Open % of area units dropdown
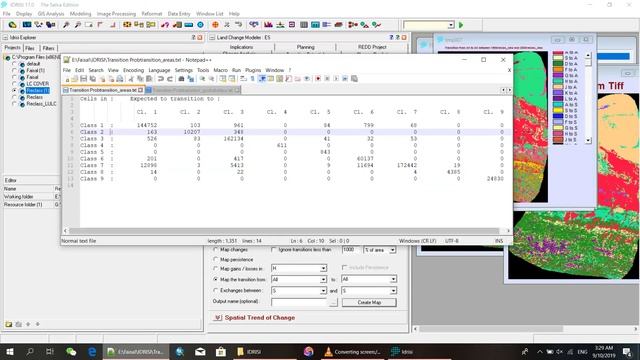The width and height of the screenshot is (640, 360). tap(392, 250)
